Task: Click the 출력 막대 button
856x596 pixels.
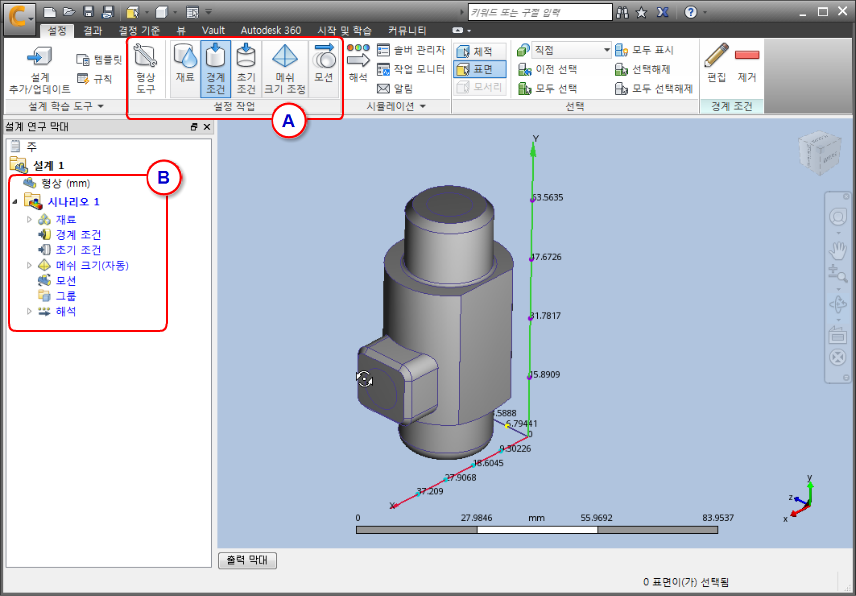Action: pos(248,561)
